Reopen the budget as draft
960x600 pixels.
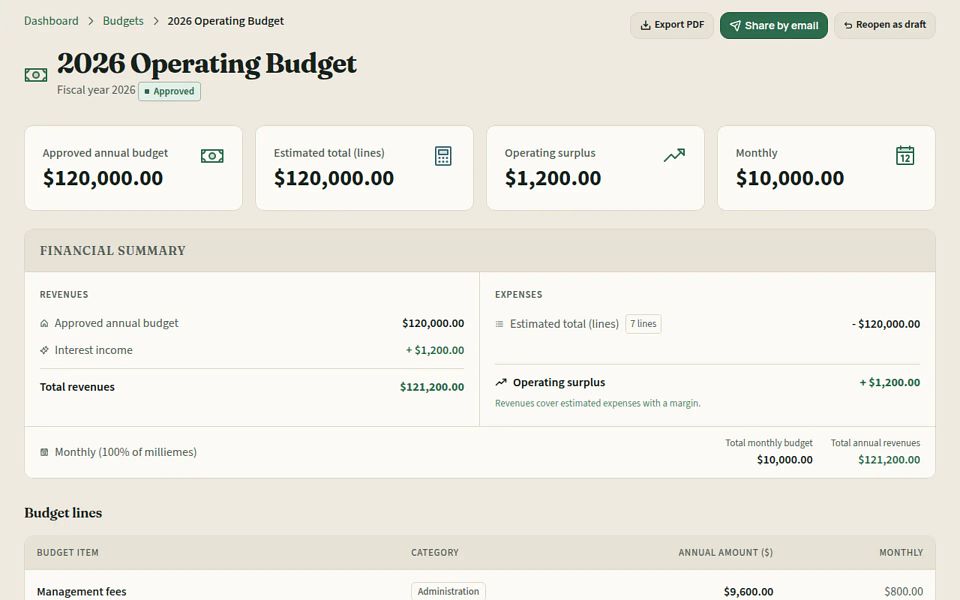[885, 25]
